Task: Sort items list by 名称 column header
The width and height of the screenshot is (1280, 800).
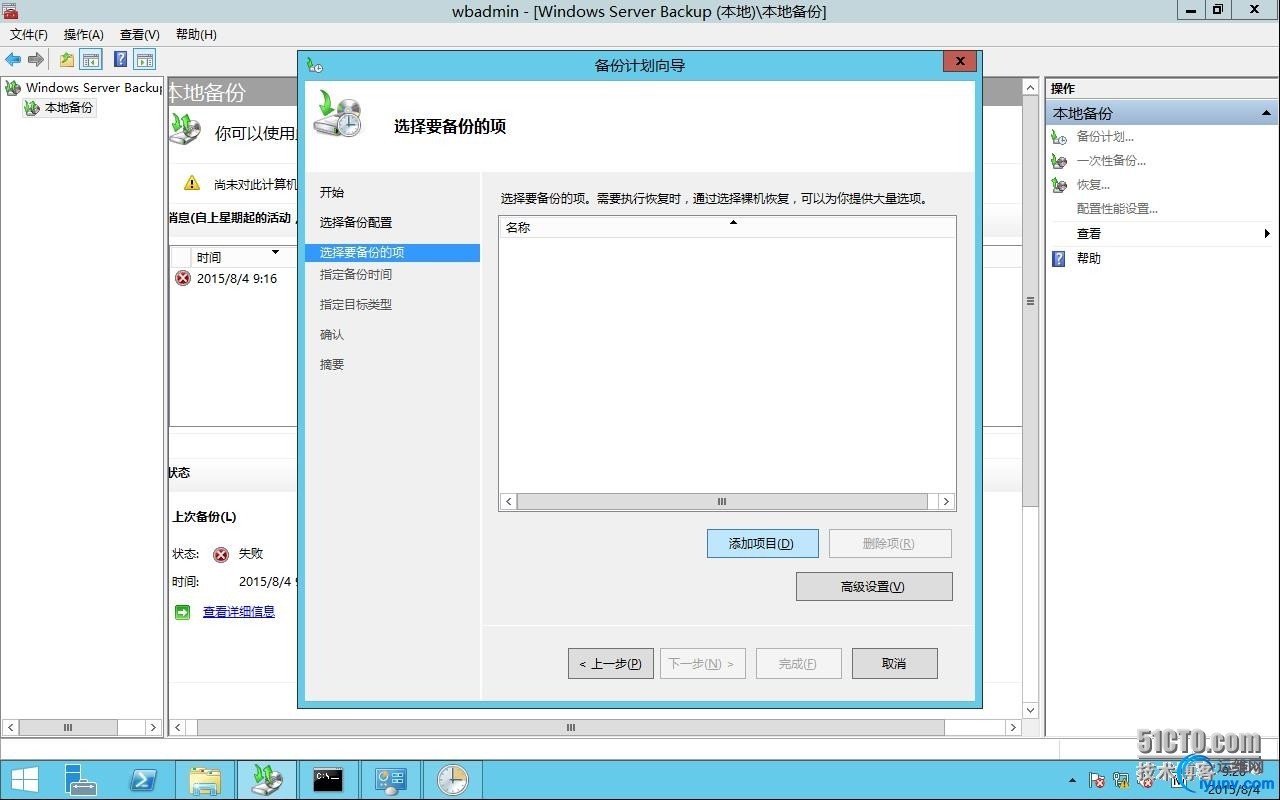Action: (727, 227)
